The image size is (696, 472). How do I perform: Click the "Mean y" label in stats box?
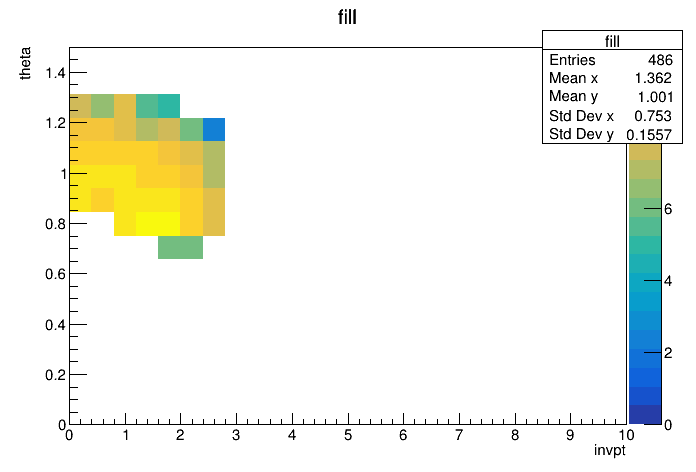[573, 97]
